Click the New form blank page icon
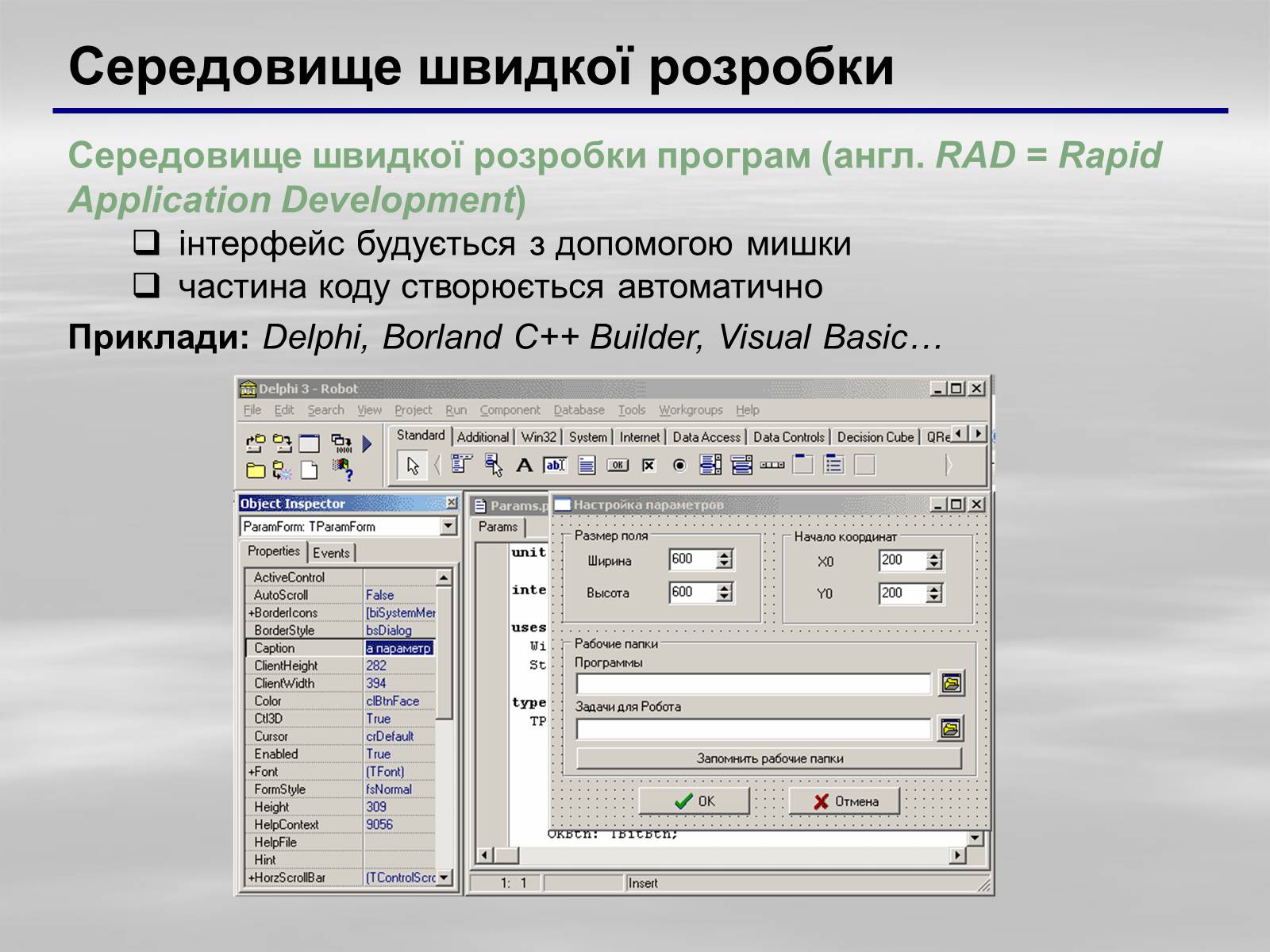This screenshot has width=1270, height=952. pos(309,470)
